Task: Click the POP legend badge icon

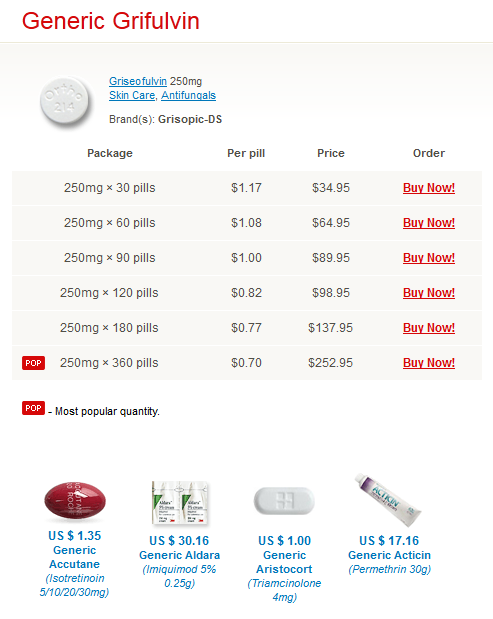Action: (34, 408)
